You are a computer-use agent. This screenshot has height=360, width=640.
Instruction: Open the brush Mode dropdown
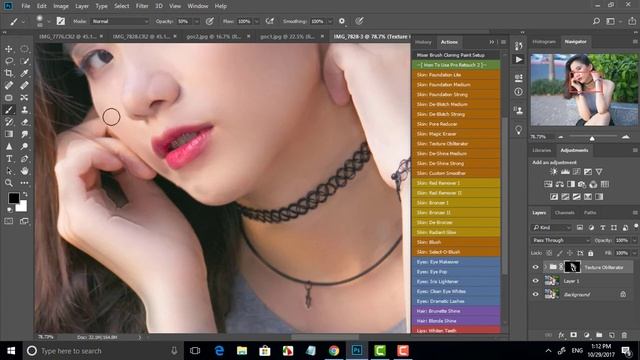click(x=120, y=21)
